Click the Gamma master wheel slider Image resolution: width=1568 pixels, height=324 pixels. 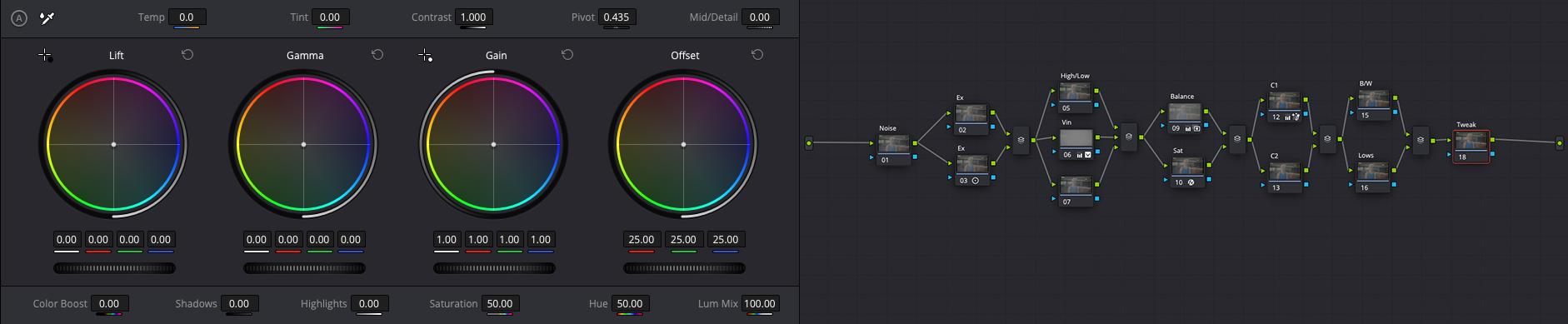tap(304, 268)
